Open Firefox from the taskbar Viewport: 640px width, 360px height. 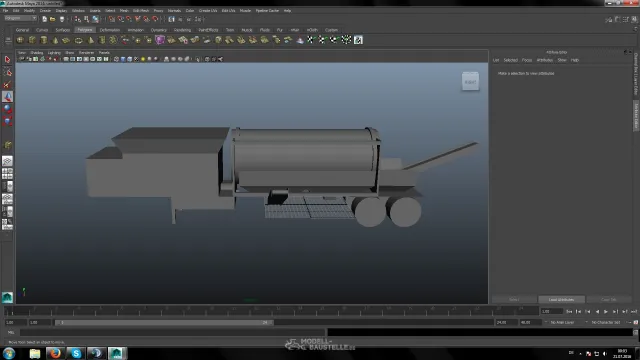click(55, 353)
